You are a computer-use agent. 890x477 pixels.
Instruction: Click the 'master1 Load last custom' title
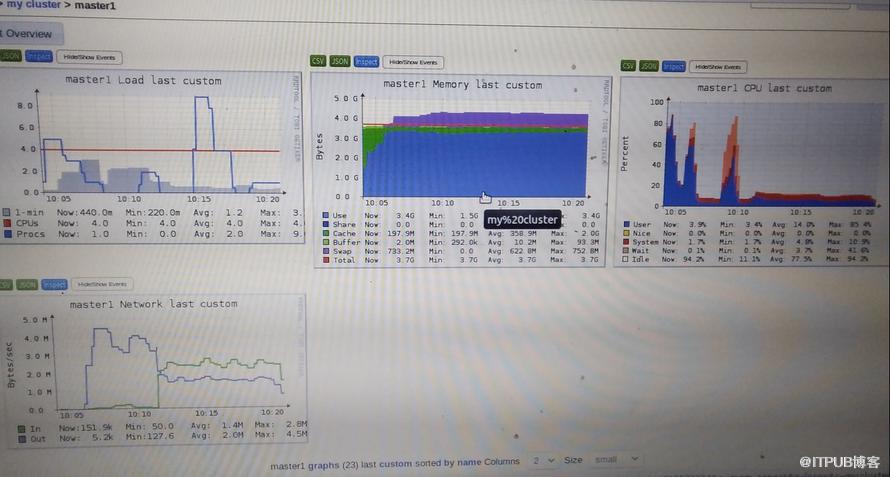(x=143, y=81)
